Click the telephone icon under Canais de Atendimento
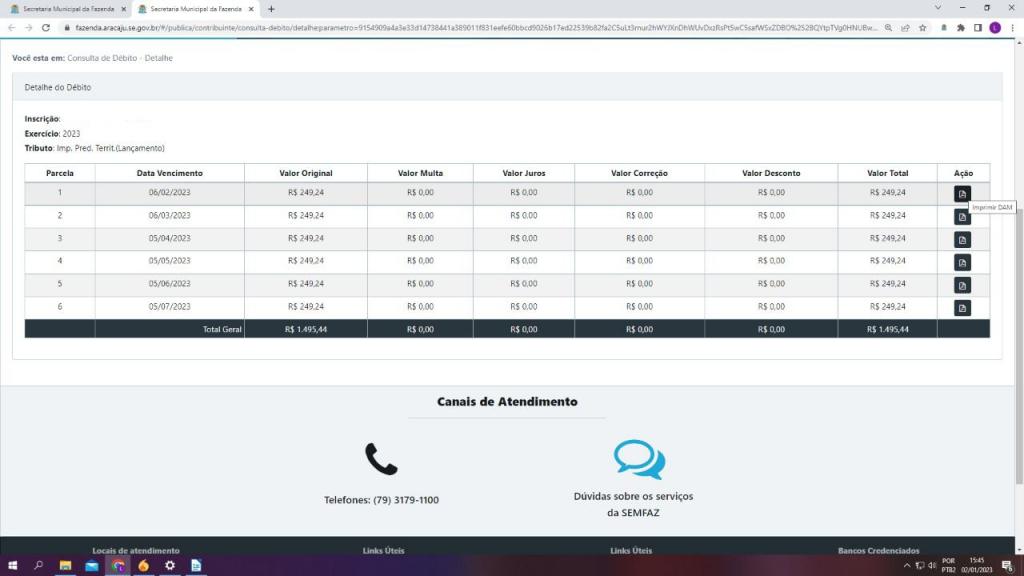 381,459
